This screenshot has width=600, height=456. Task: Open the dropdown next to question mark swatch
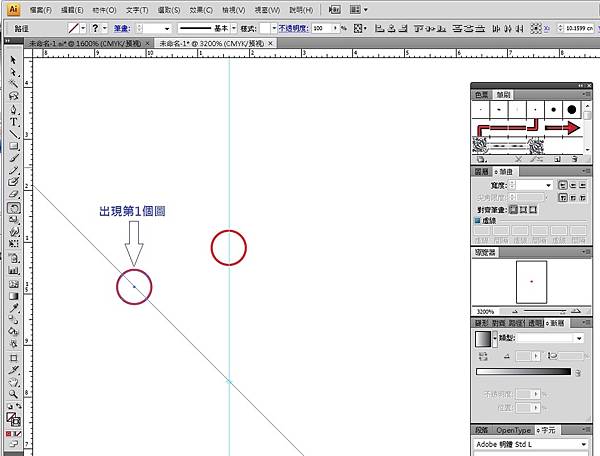pos(105,28)
